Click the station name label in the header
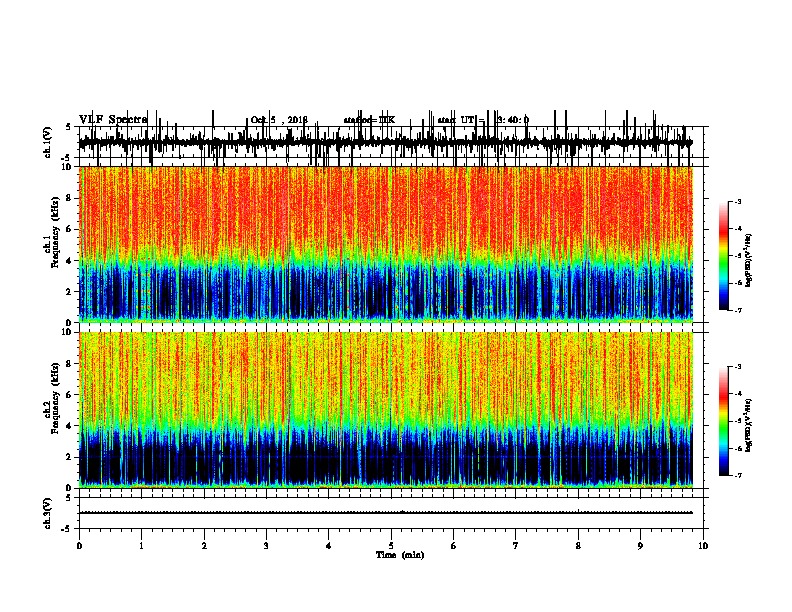792x612 pixels. (369, 120)
